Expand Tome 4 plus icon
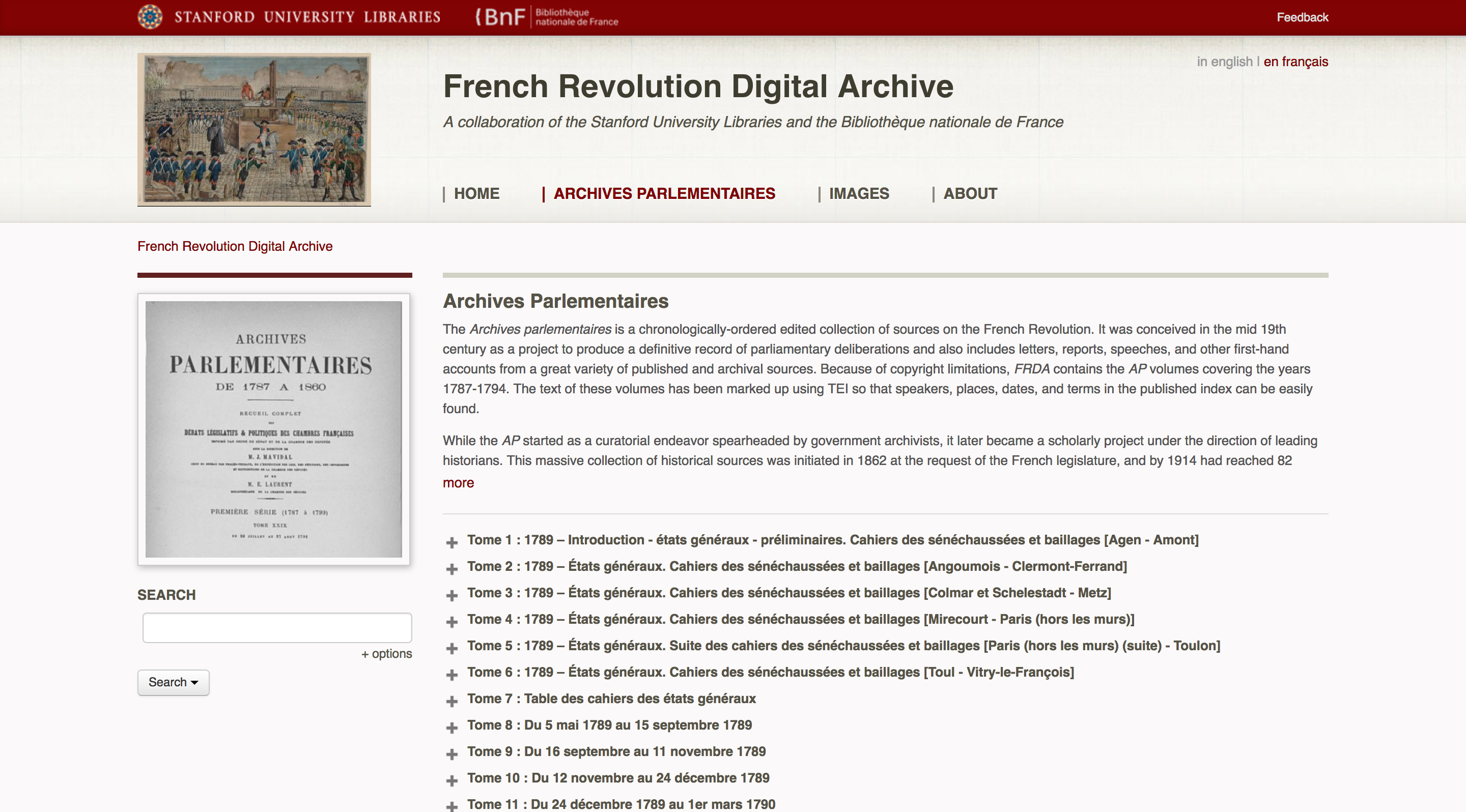 click(452, 622)
